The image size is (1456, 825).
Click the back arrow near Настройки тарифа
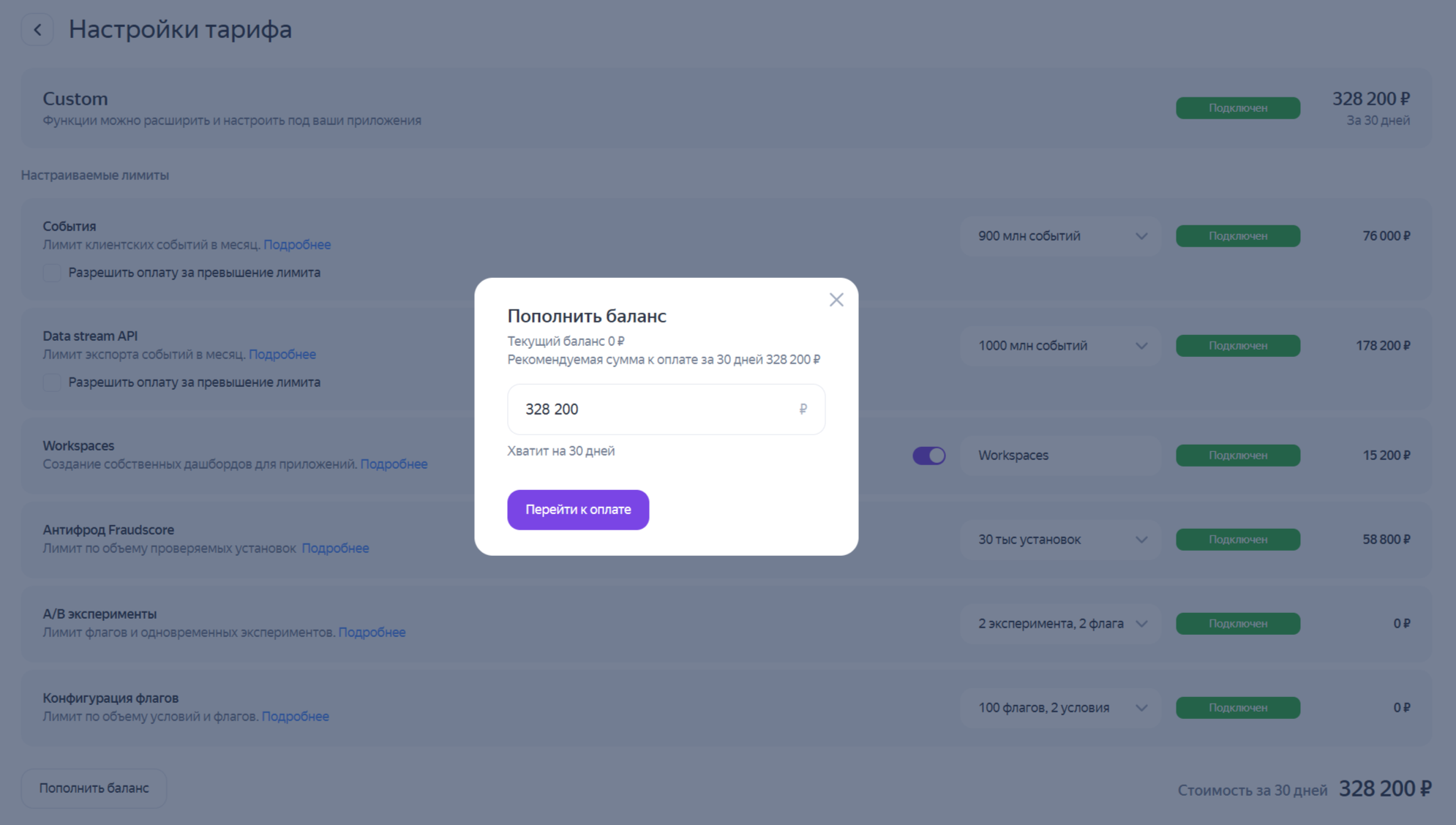(x=37, y=30)
